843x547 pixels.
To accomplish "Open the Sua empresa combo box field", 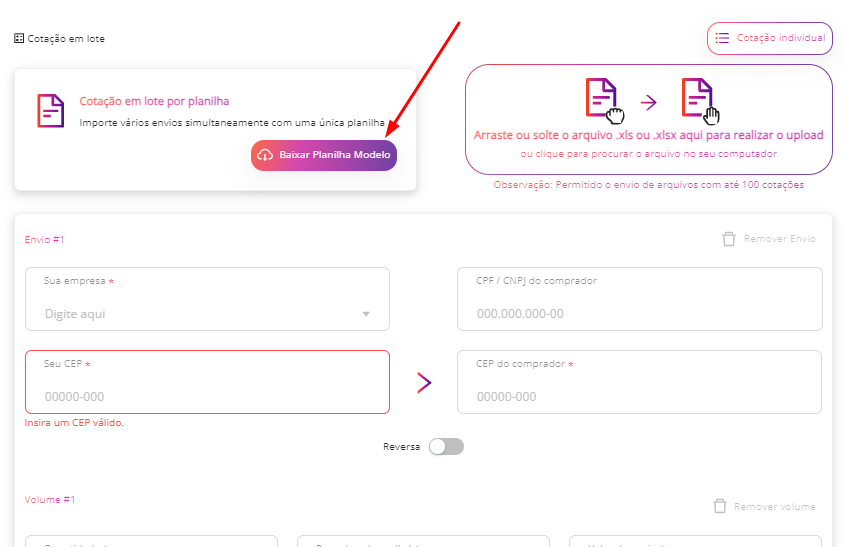I will pos(208,299).
